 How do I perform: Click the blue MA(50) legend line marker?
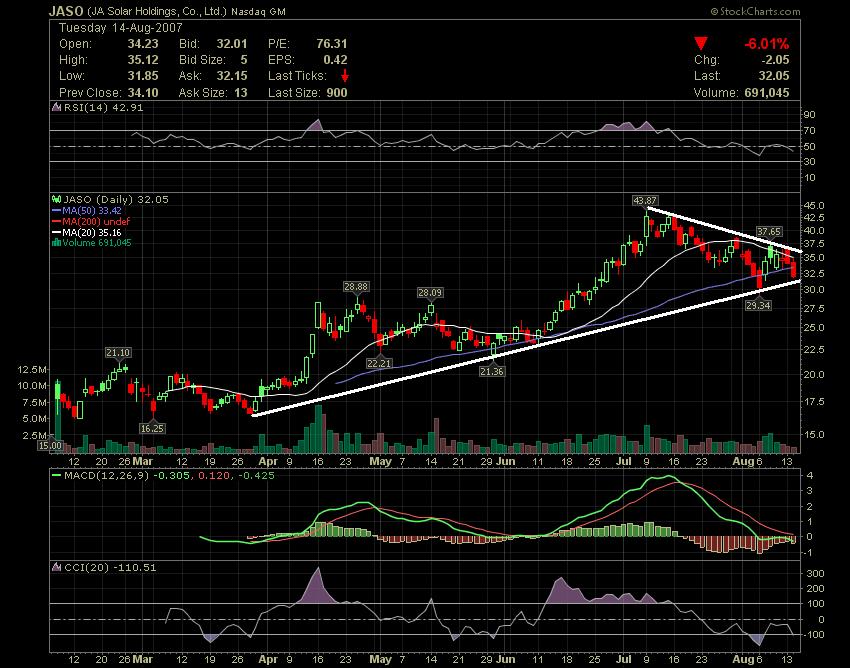click(56, 210)
